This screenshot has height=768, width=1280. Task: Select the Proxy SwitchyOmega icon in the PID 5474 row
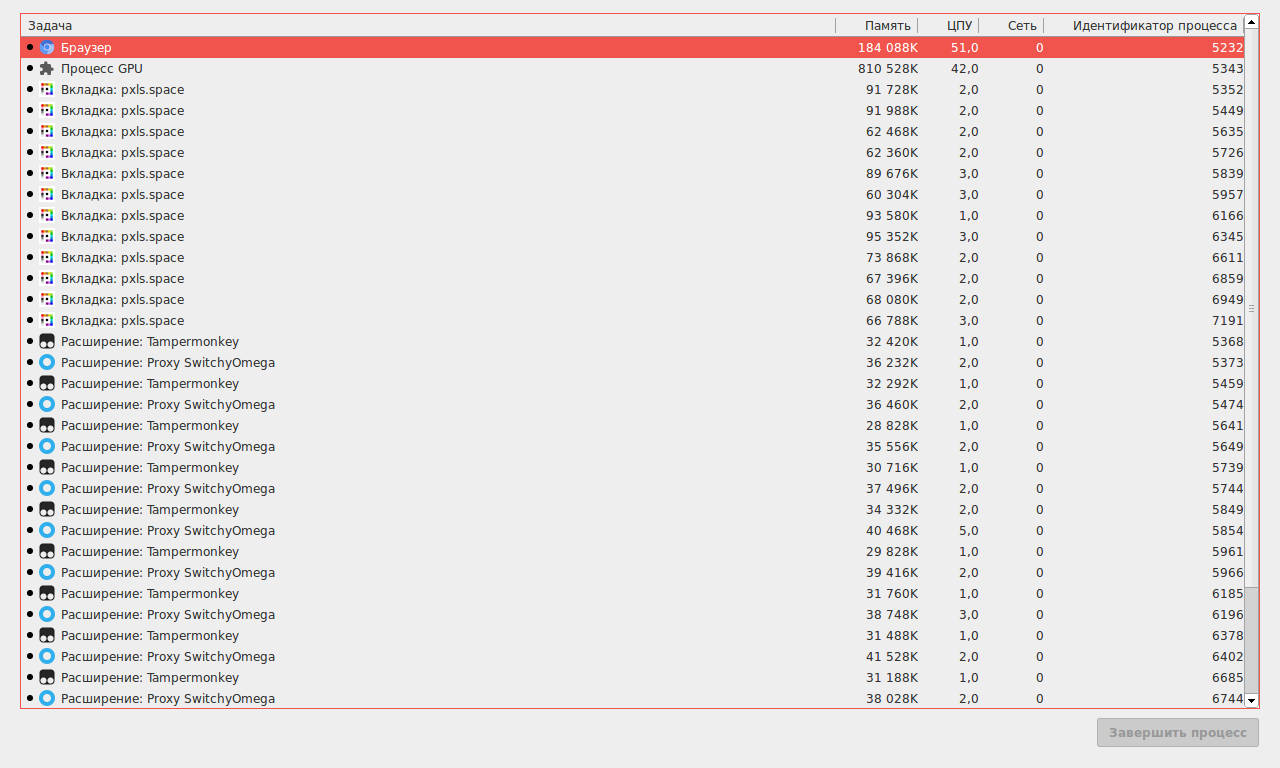tap(47, 405)
